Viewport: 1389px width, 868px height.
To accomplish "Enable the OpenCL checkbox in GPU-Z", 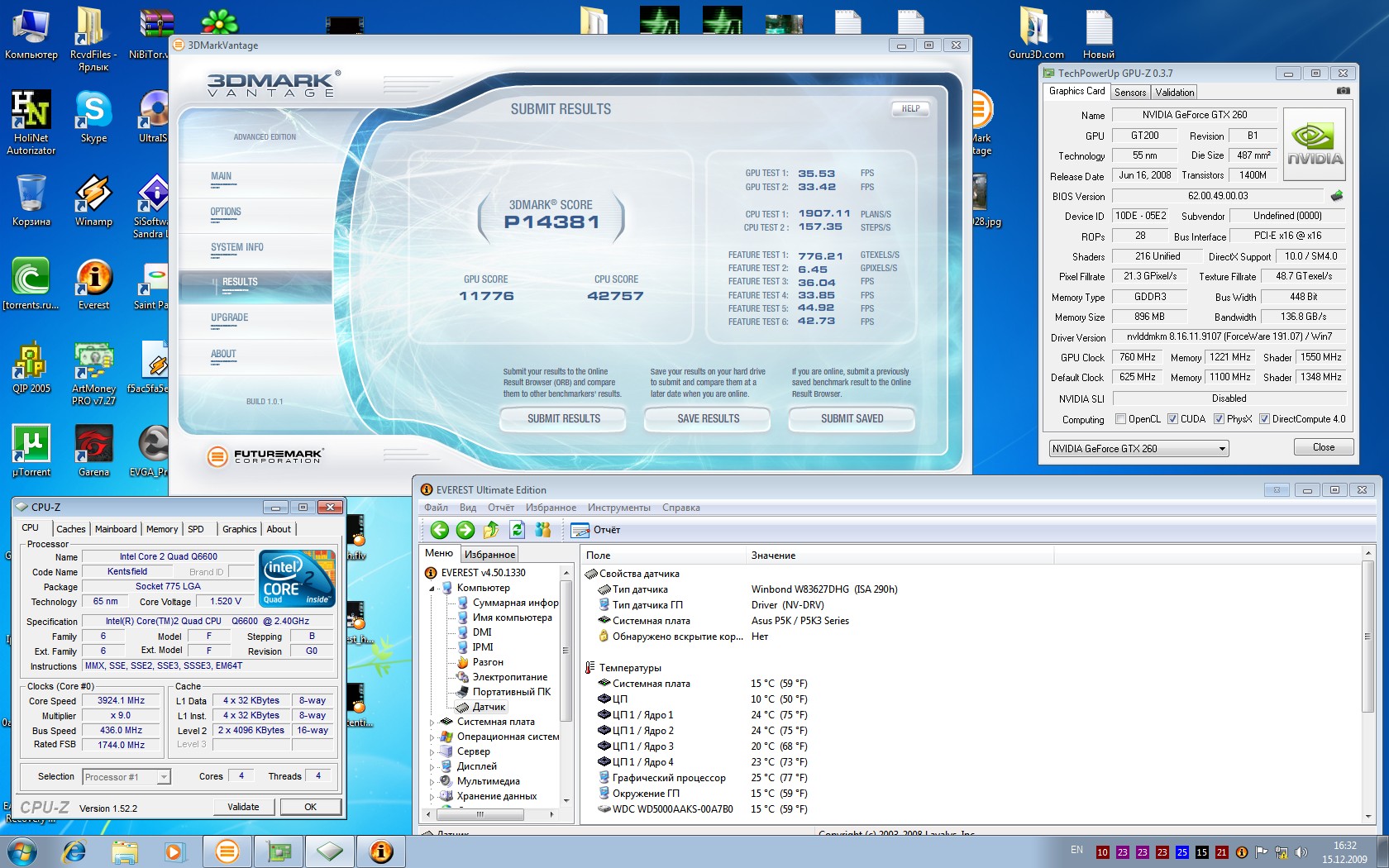I will coord(1120,419).
